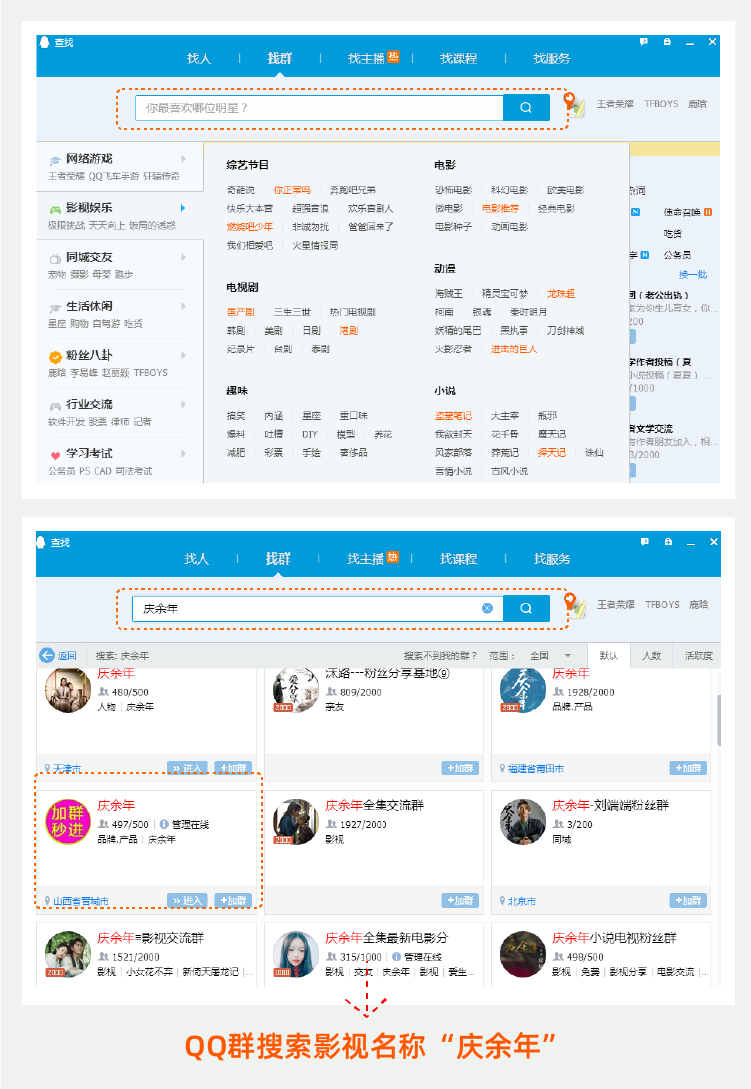Expand the 生活休闲 category arrow
This screenshot has width=751, height=1089.
[183, 306]
